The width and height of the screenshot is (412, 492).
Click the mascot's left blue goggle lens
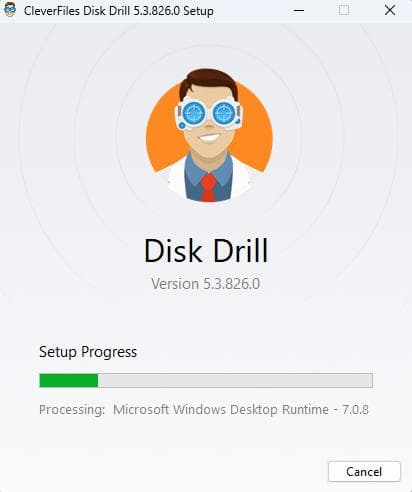coord(194,114)
